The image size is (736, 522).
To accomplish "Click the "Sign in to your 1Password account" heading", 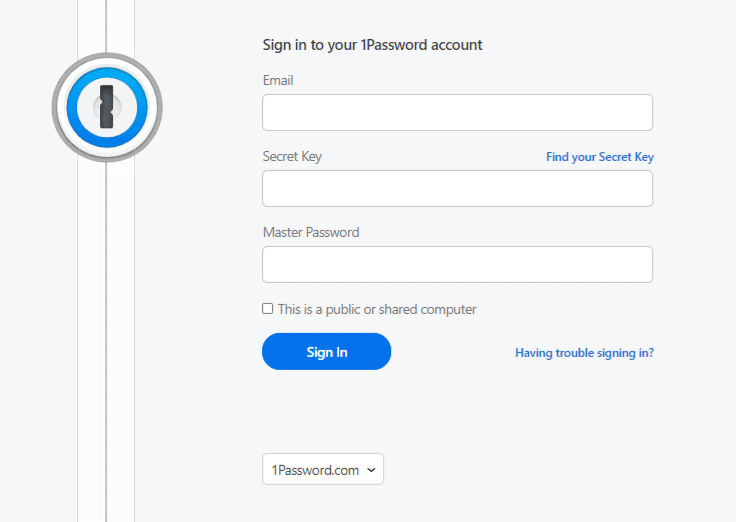I will coord(372,45).
